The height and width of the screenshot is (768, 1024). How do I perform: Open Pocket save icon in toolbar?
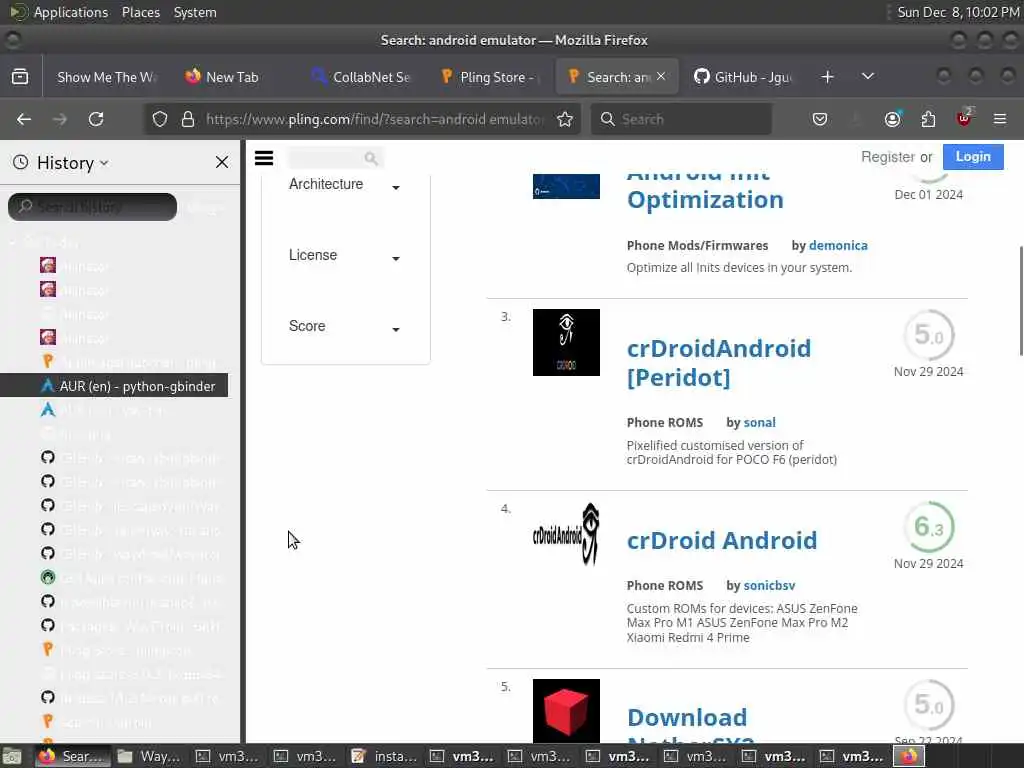point(820,119)
